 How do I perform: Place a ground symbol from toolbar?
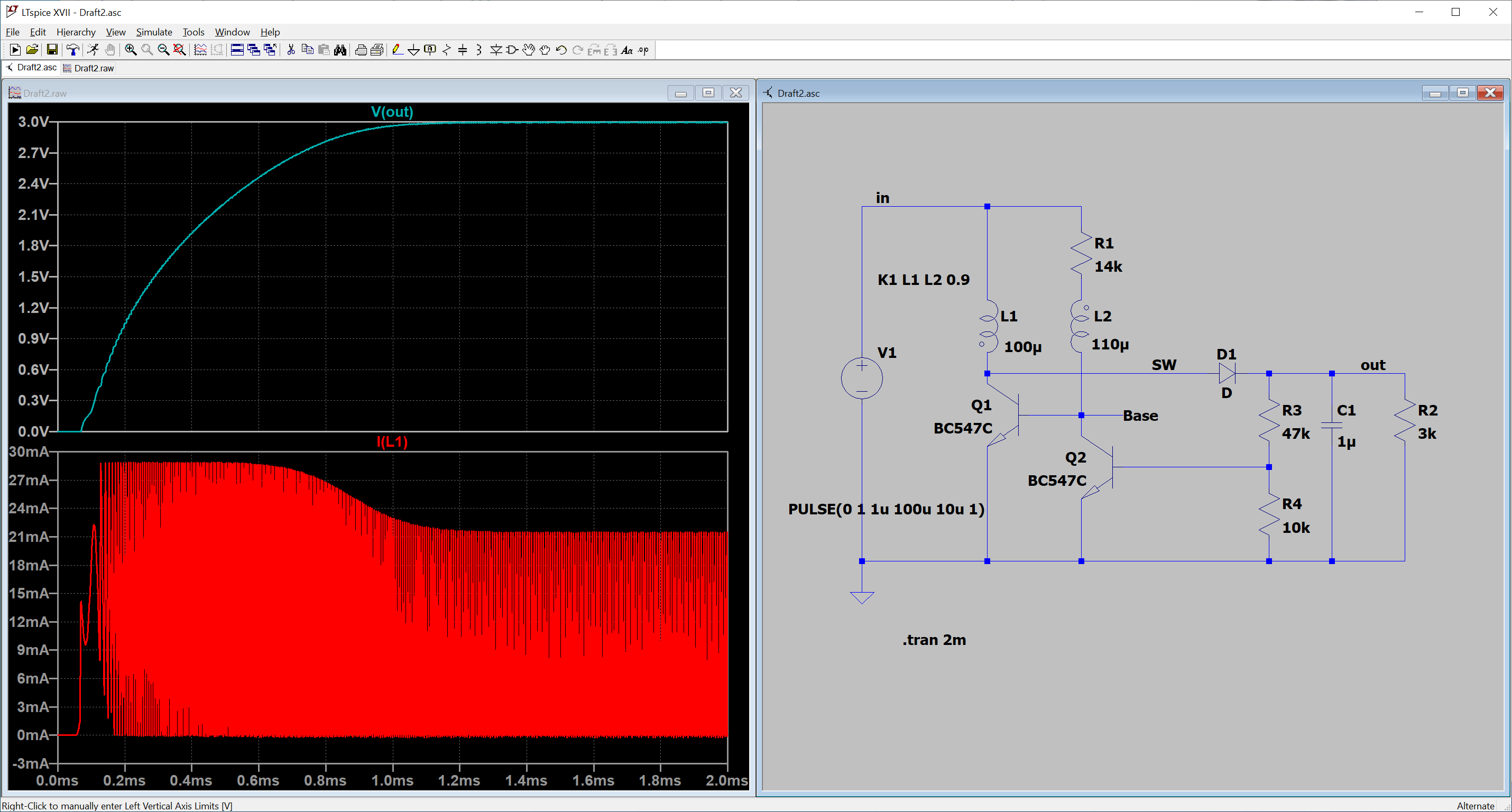413,51
